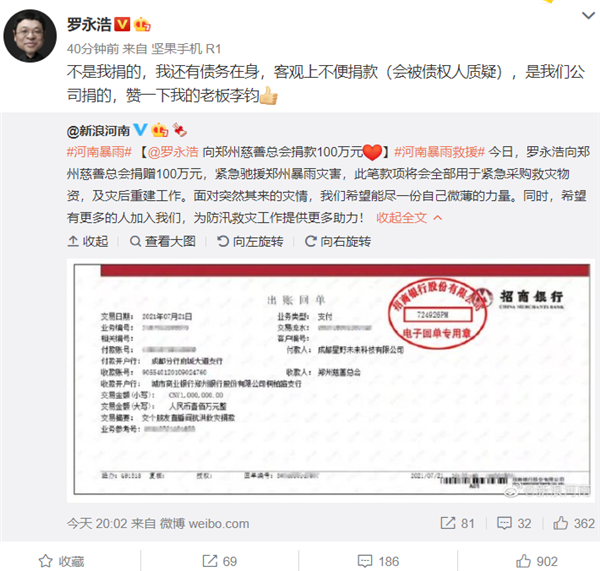Rotate image right with 向右旋转

[x=338, y=241]
